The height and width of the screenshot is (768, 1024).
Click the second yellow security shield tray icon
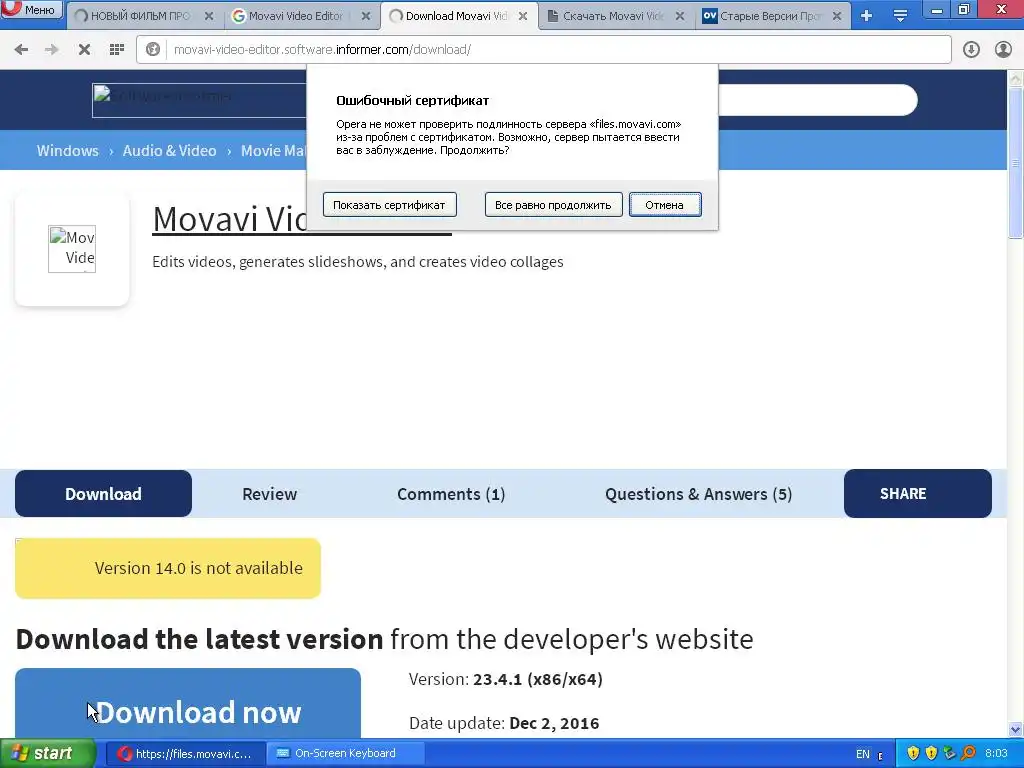click(x=931, y=754)
